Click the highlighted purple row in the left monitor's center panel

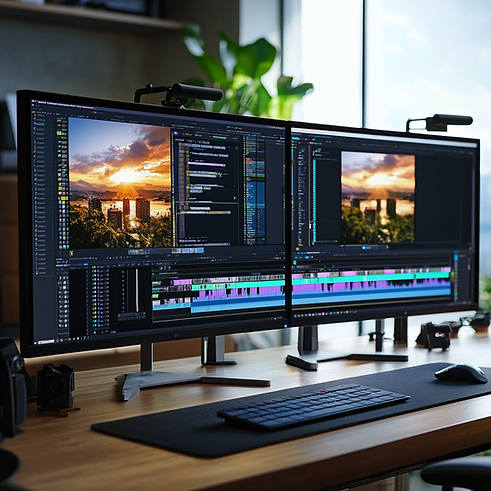coord(206,164)
